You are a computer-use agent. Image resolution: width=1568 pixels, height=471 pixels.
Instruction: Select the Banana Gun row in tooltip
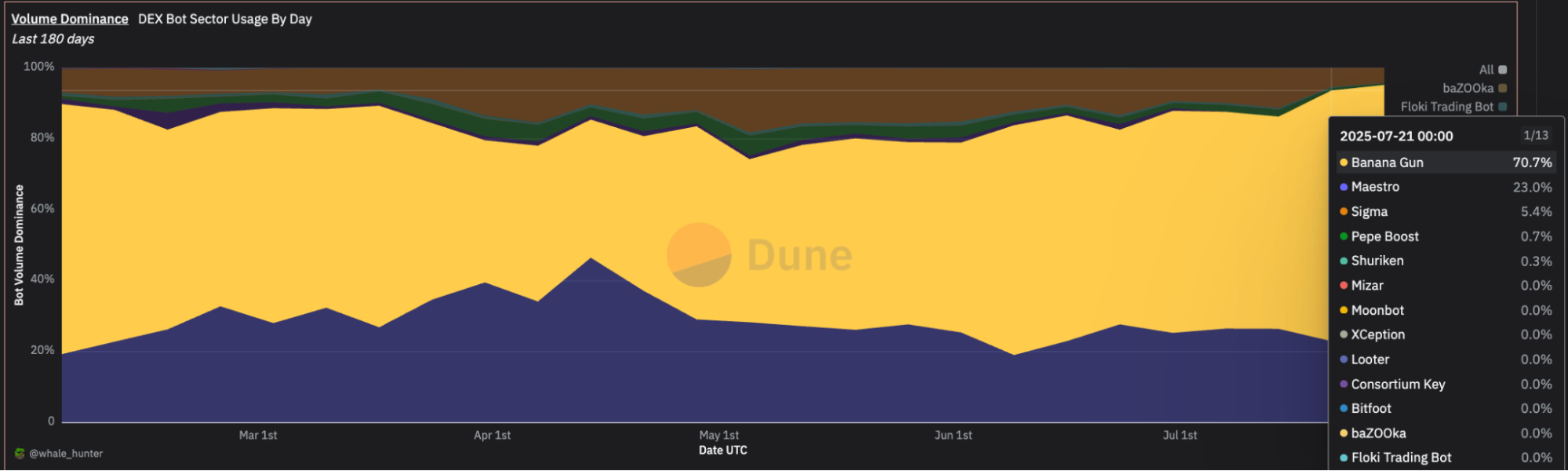coord(1446,162)
